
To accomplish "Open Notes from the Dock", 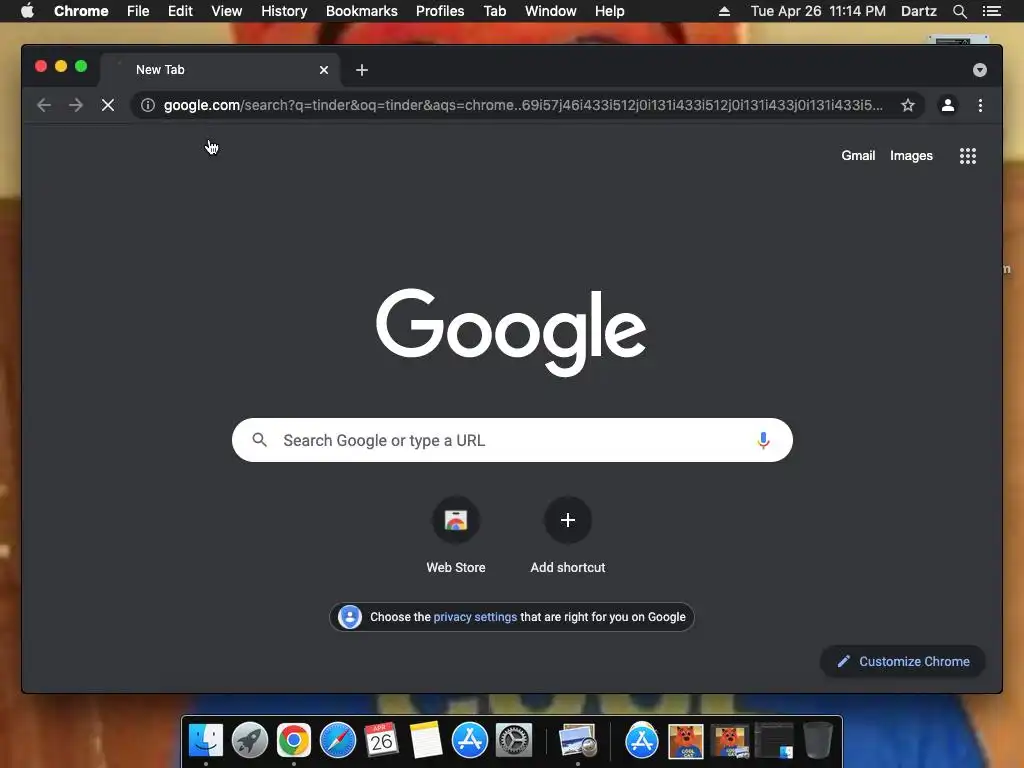I will pyautogui.click(x=426, y=740).
